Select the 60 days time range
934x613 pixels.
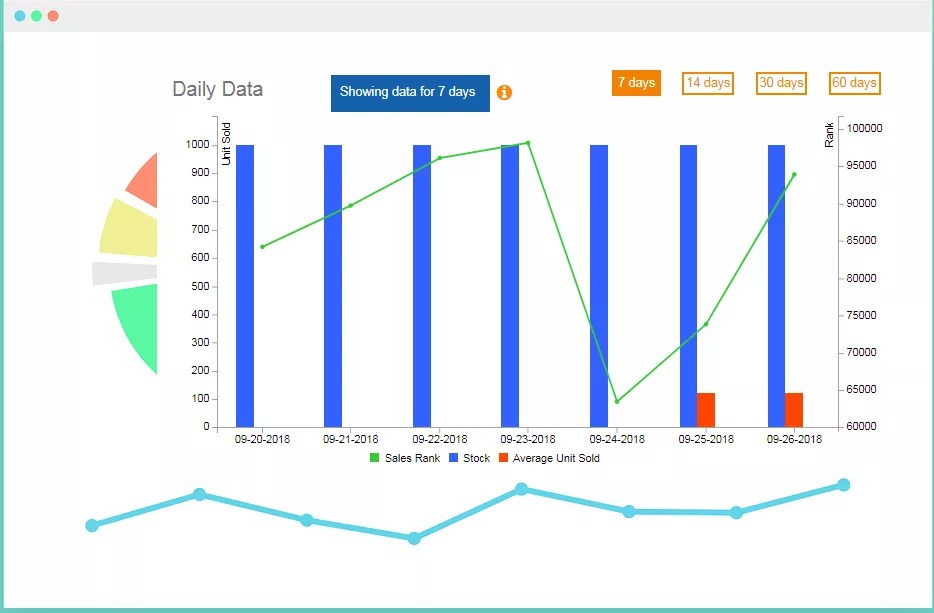click(x=853, y=83)
